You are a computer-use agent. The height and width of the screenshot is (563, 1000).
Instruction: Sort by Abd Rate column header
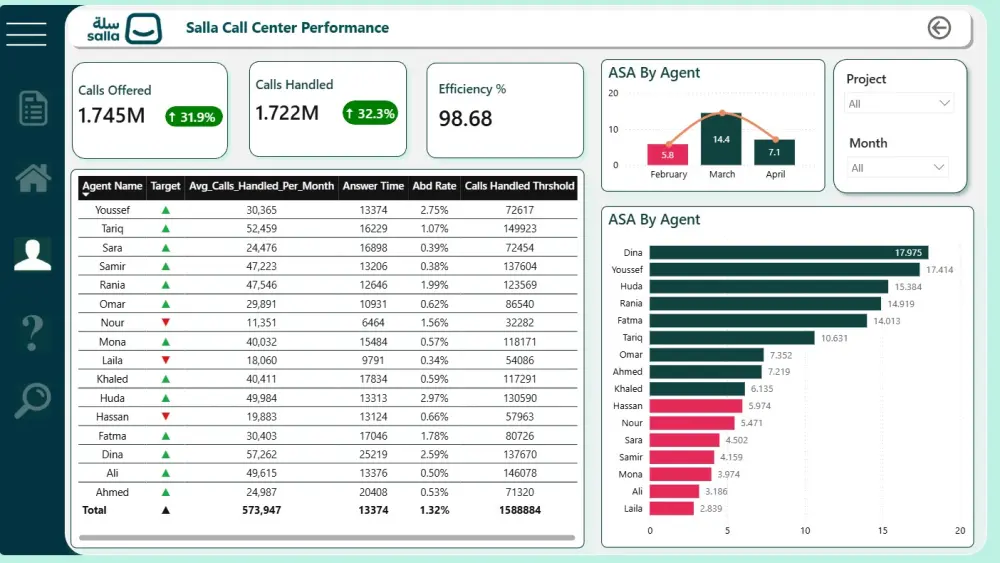[x=434, y=186]
